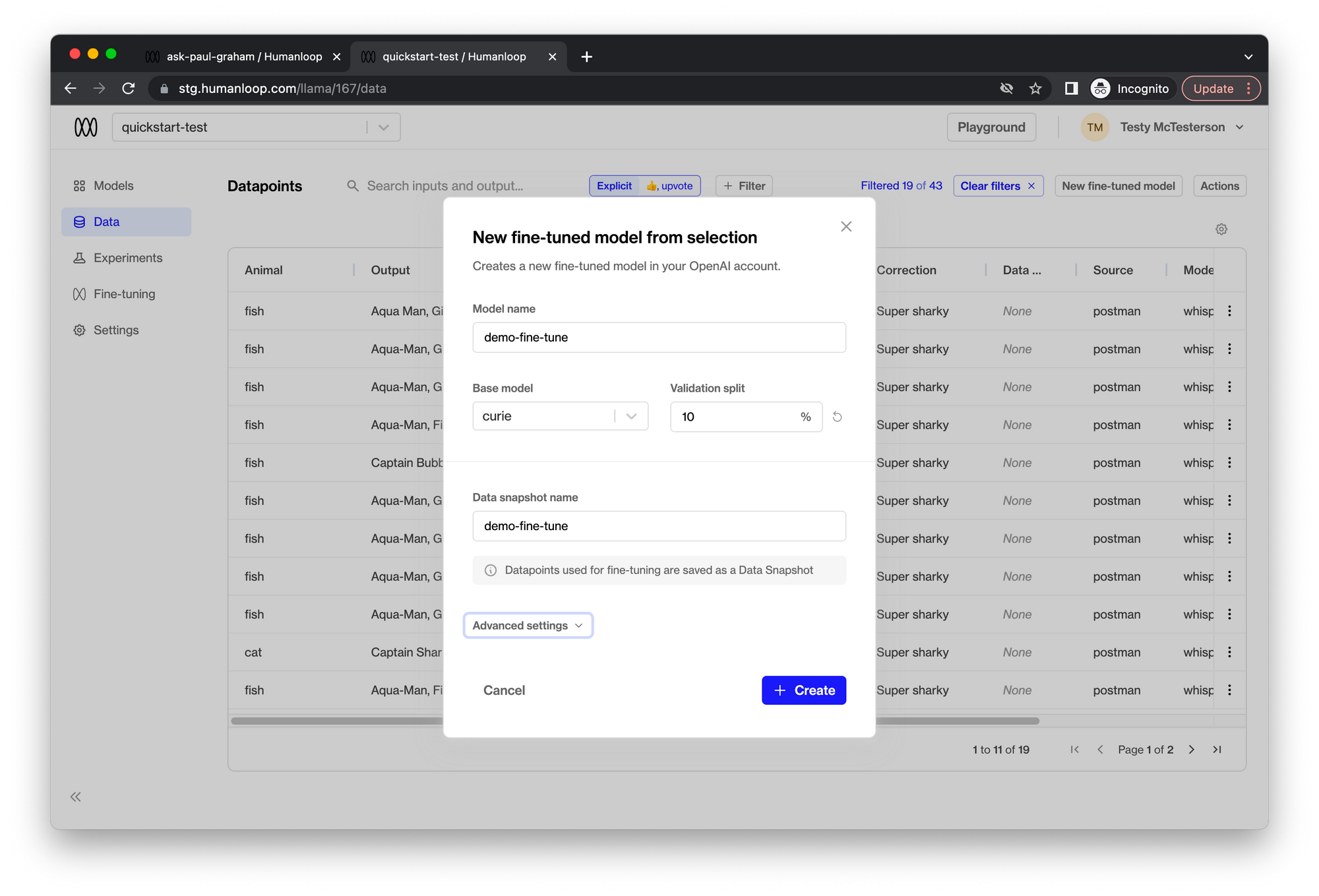
Task: Go to next page arrow
Action: click(x=1192, y=750)
